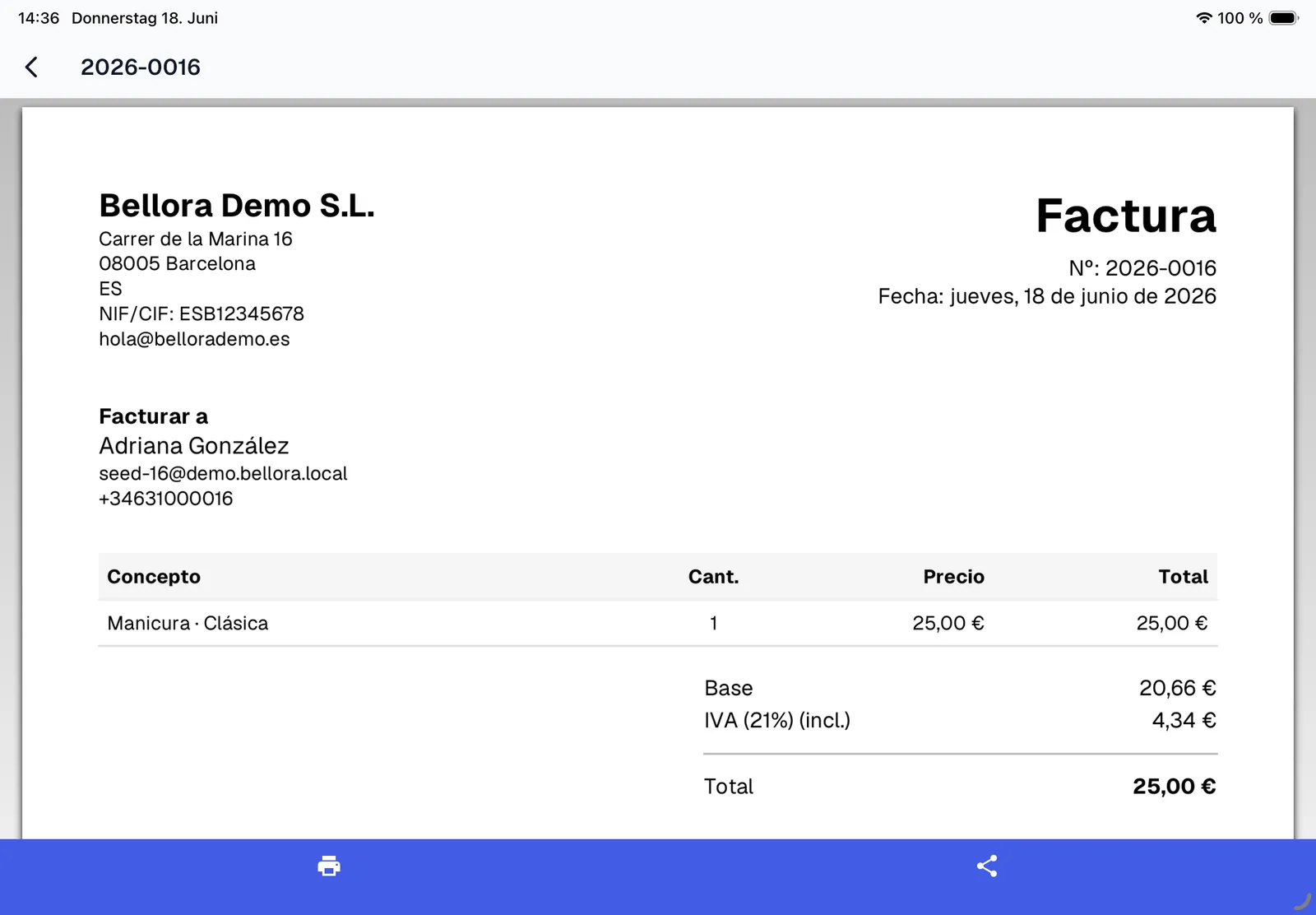Select the customer name Adriana González
Viewport: 1316px width, 915px height.
point(194,446)
